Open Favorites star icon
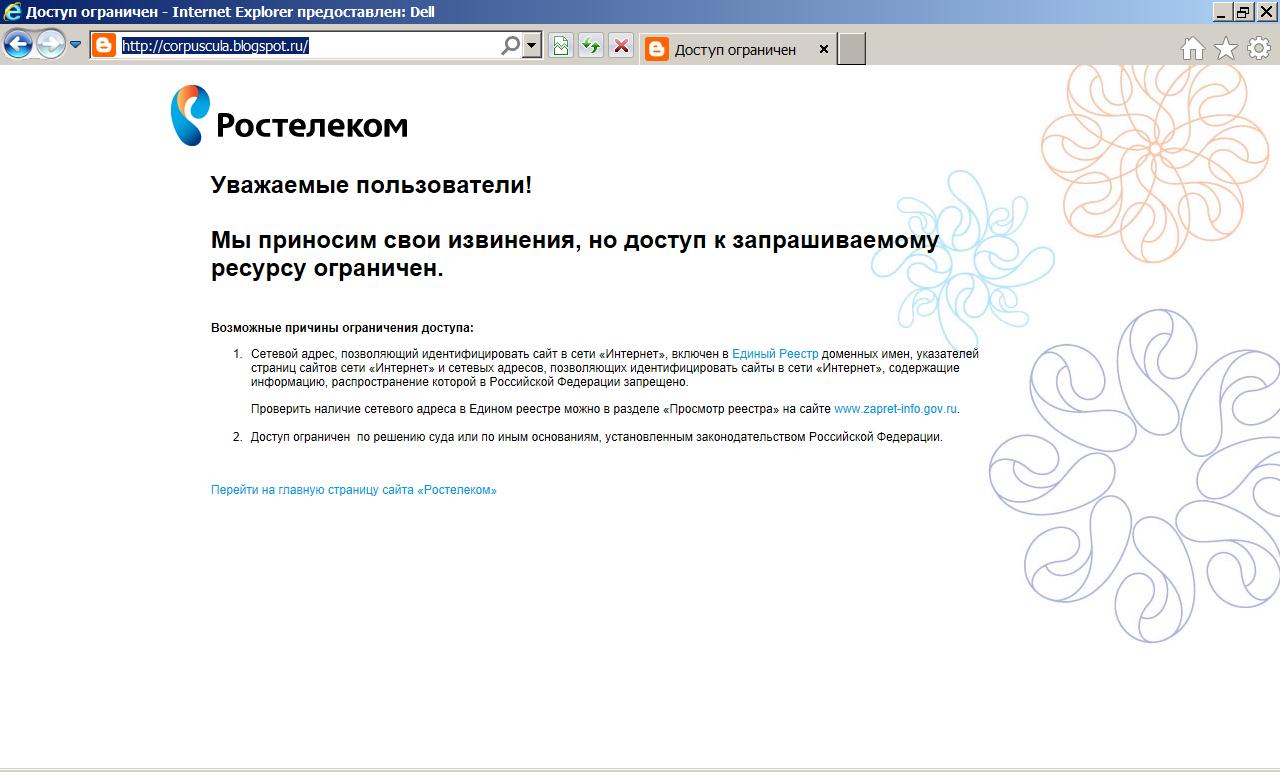The height and width of the screenshot is (772, 1280). pos(1226,49)
